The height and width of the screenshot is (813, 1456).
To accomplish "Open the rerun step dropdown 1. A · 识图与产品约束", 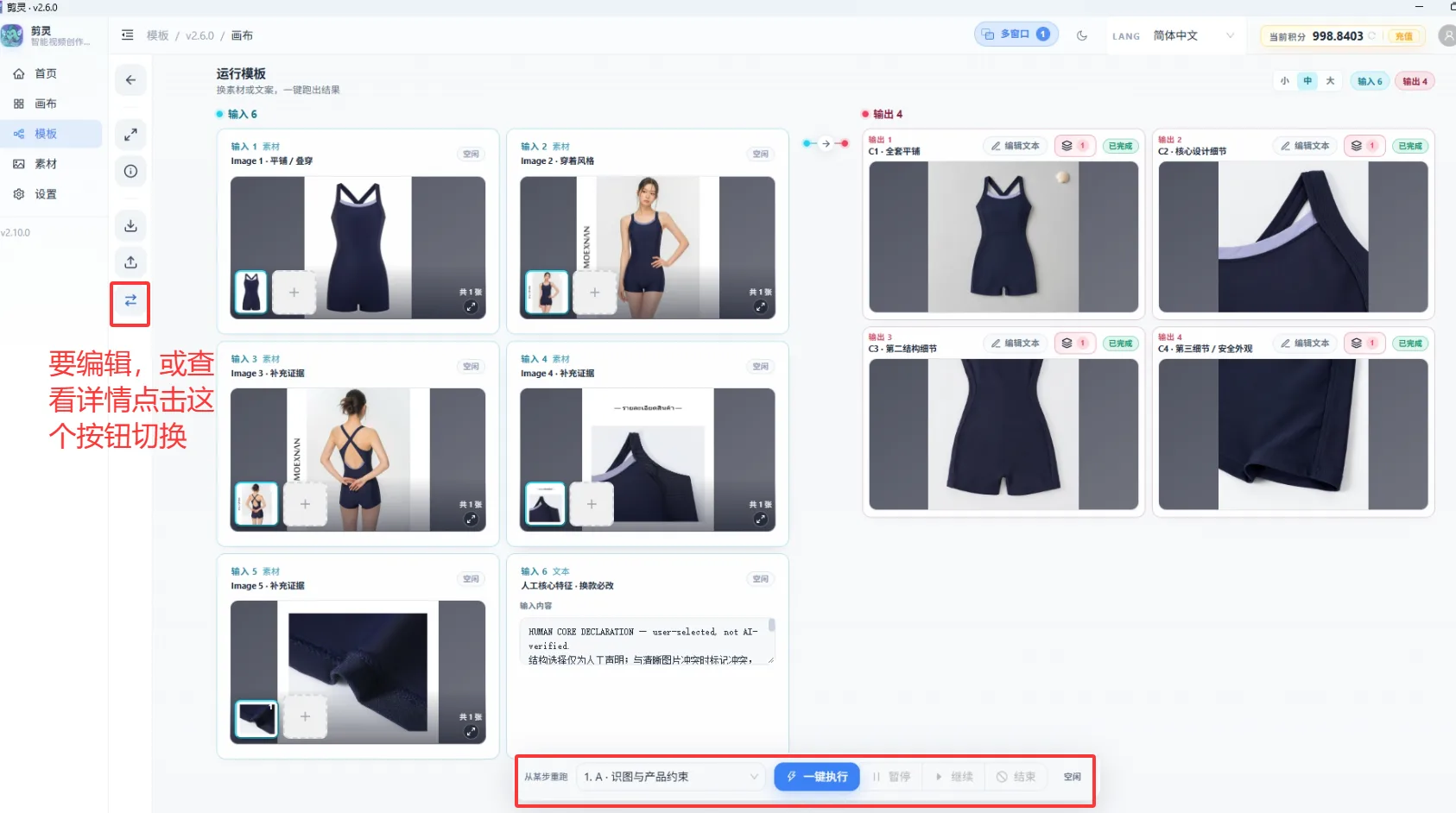I will (x=671, y=777).
